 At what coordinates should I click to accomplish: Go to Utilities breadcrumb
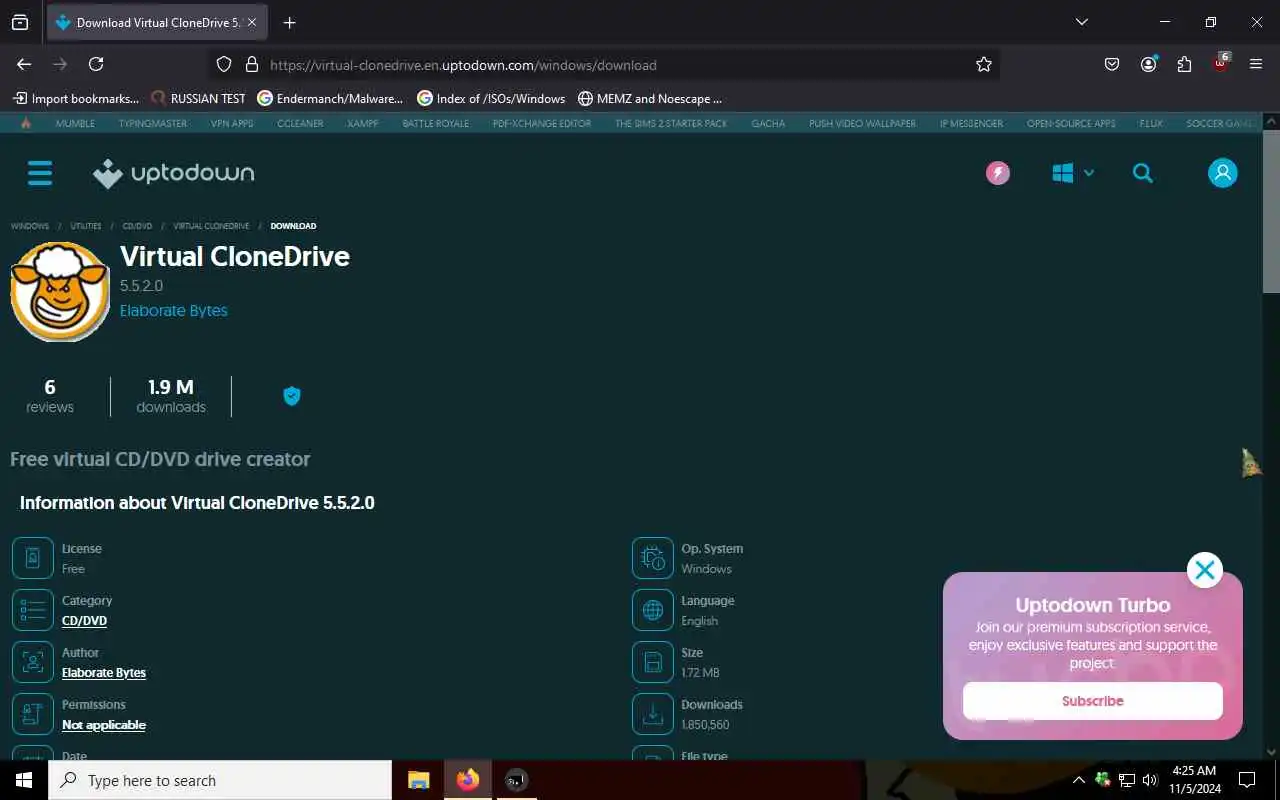(x=86, y=226)
